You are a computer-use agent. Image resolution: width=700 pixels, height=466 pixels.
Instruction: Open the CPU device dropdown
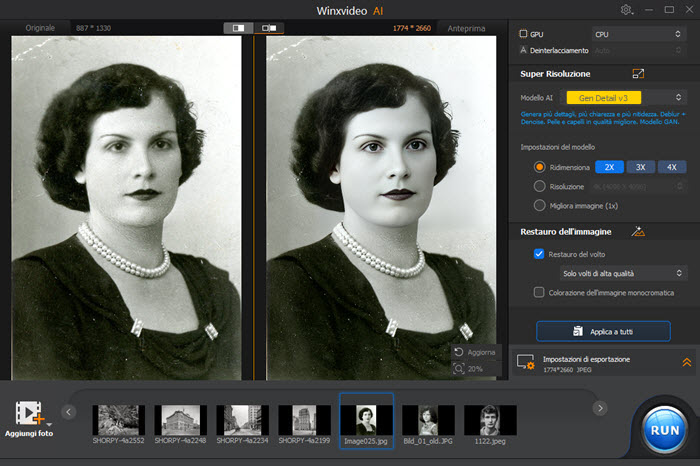pyautogui.click(x=637, y=34)
